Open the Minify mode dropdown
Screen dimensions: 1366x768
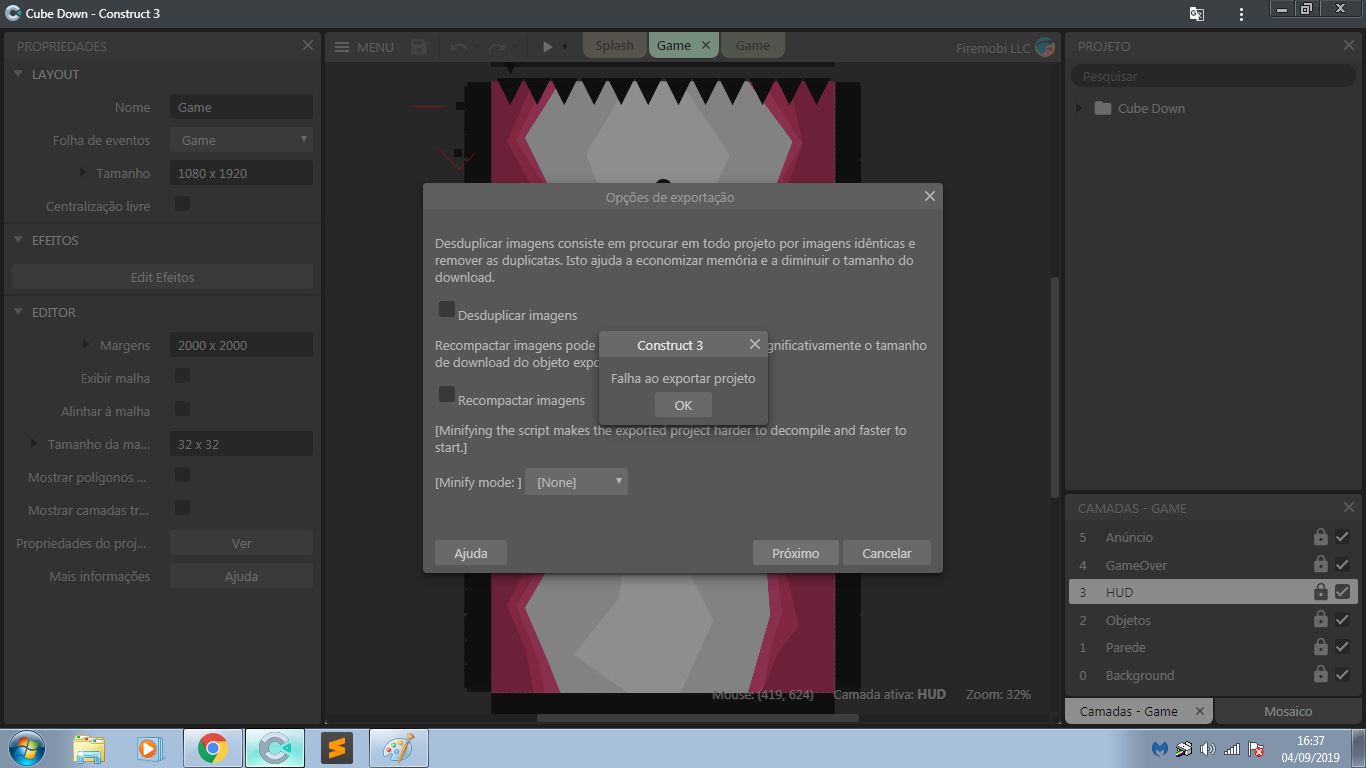(577, 482)
